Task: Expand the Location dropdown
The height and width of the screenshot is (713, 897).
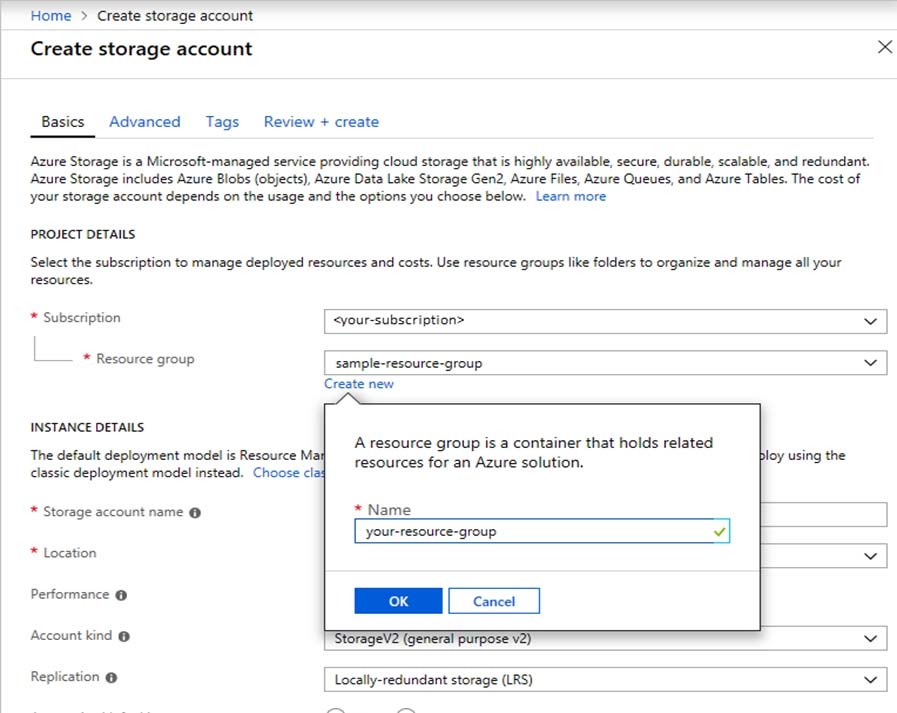Action: tap(870, 556)
